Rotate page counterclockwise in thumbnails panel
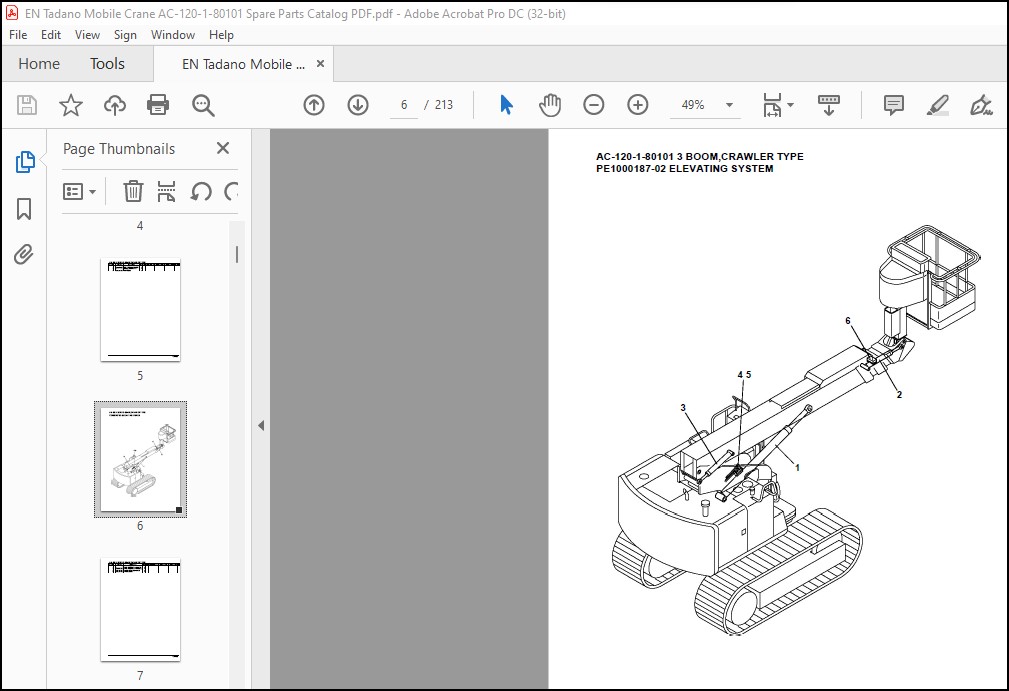 coord(201,191)
